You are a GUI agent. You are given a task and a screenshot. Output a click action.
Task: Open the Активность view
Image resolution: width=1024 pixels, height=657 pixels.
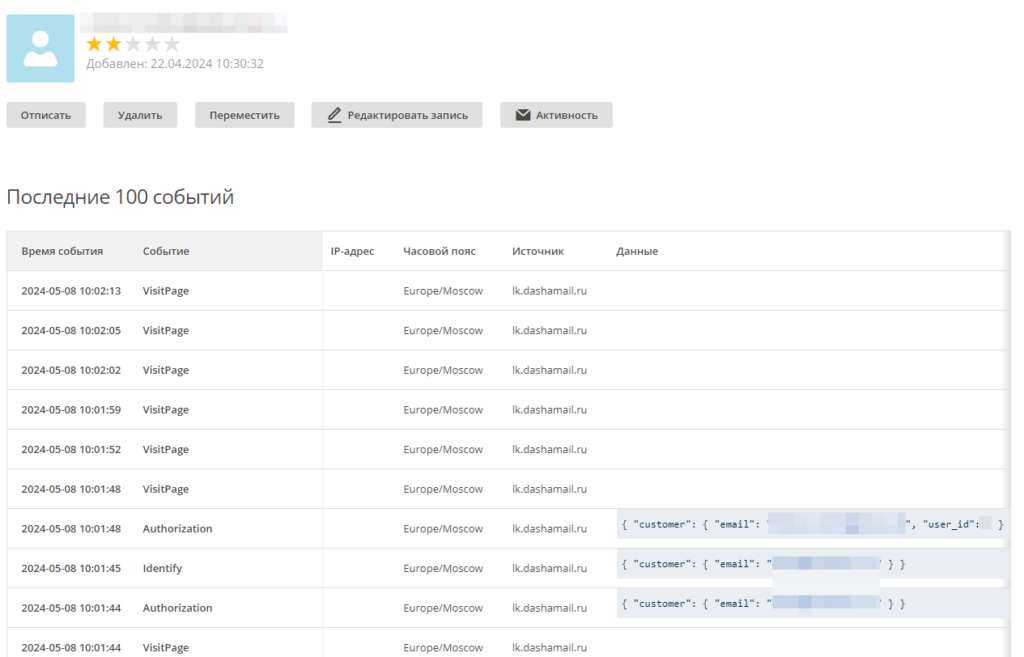coord(556,115)
